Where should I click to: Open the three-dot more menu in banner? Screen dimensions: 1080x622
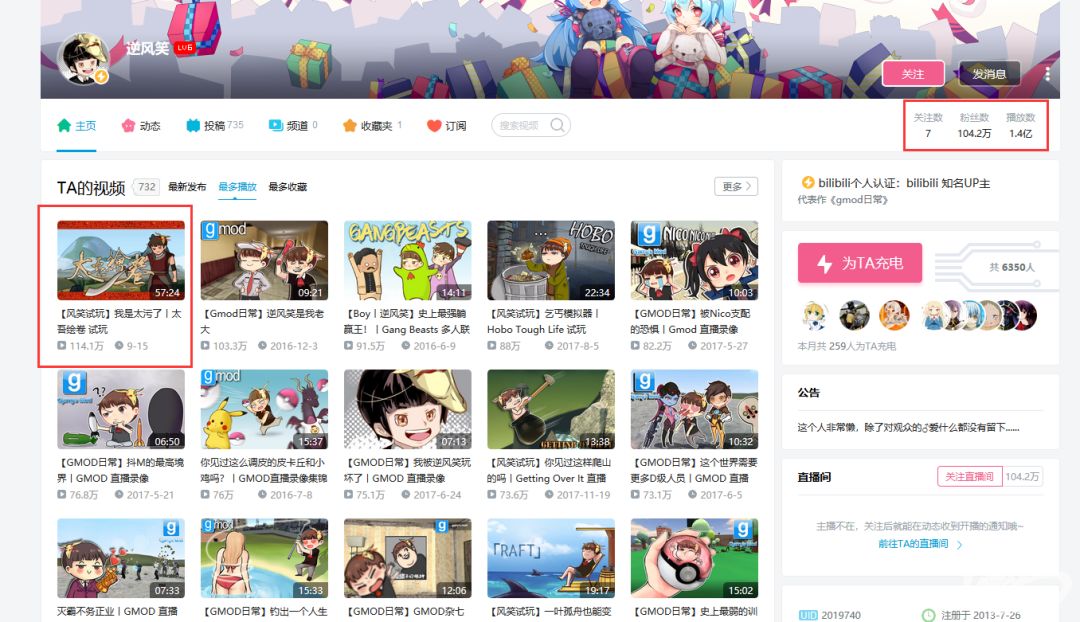[1047, 74]
